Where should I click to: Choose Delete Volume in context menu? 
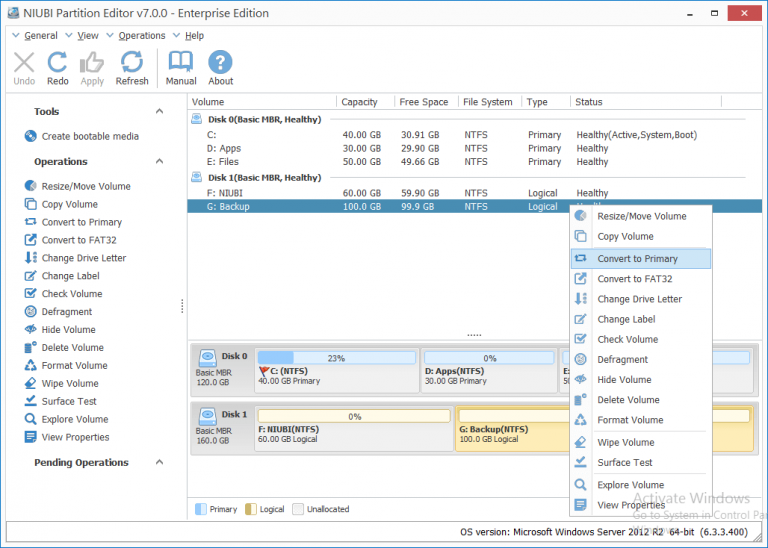tap(641, 400)
